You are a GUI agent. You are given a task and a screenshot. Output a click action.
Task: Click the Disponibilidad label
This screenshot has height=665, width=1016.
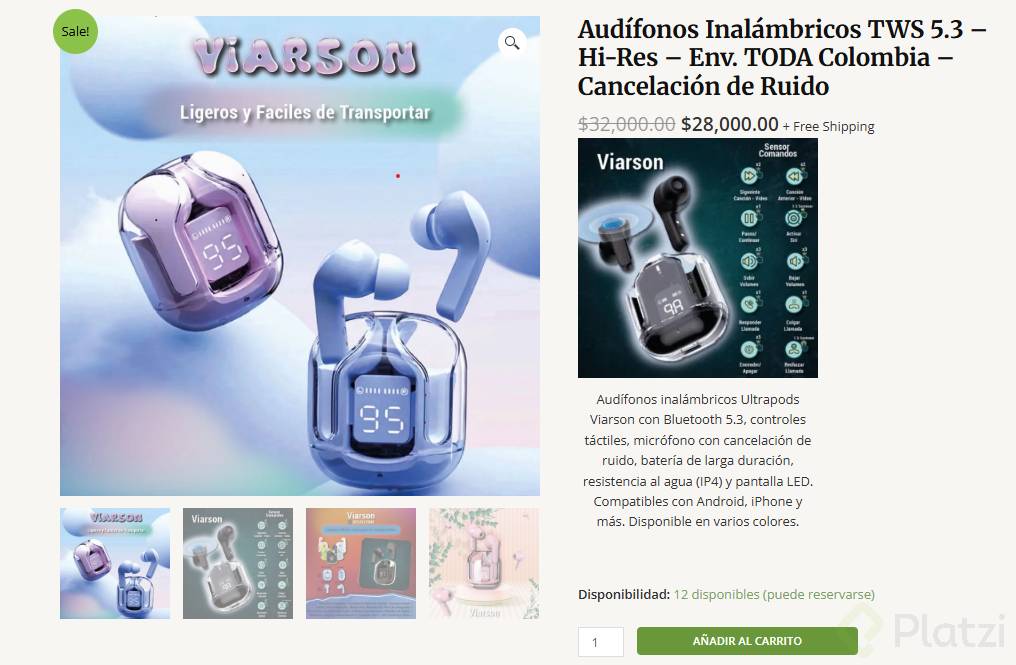pyautogui.click(x=624, y=594)
